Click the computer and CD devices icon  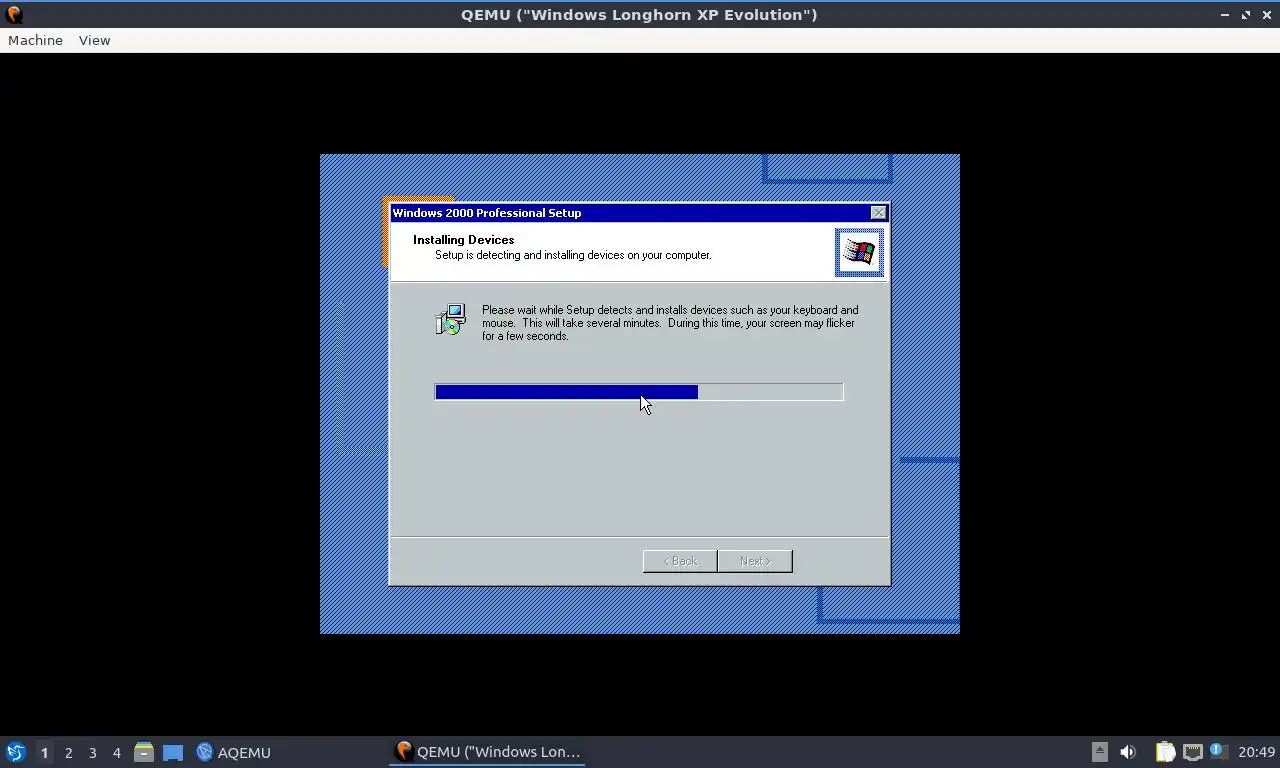450,319
